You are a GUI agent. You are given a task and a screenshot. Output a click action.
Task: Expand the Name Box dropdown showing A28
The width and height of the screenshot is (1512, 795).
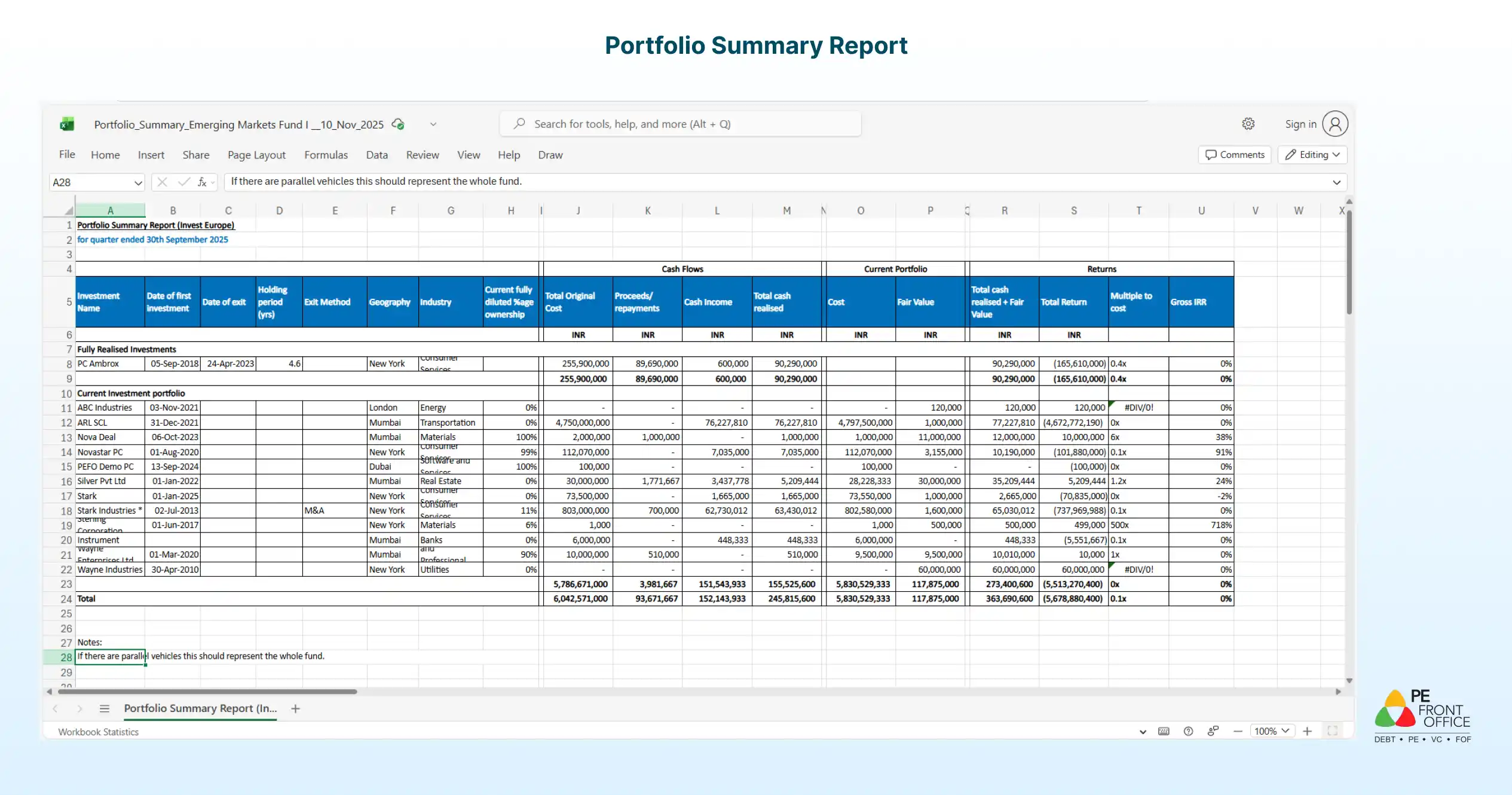137,182
